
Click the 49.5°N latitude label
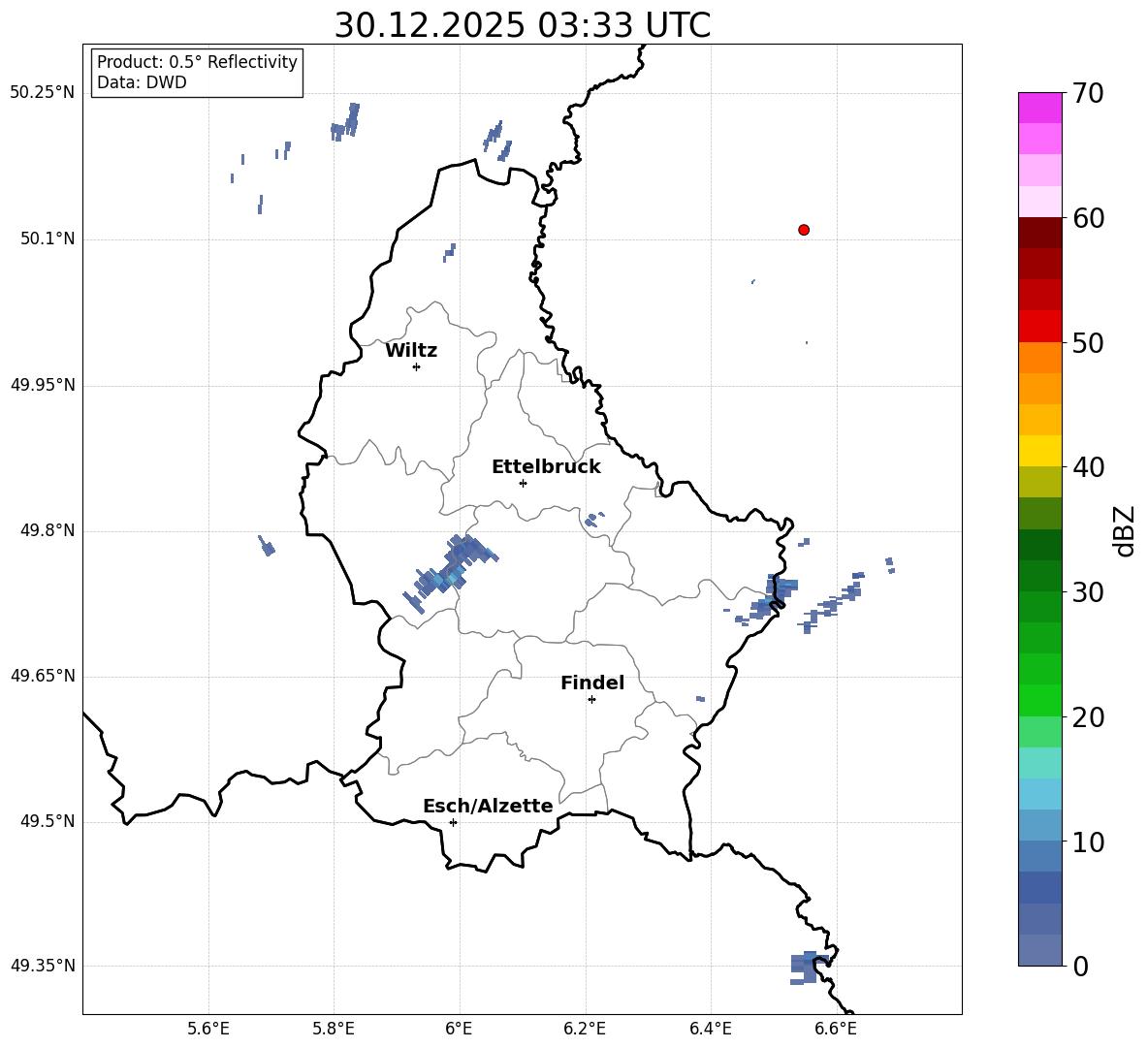[48, 821]
